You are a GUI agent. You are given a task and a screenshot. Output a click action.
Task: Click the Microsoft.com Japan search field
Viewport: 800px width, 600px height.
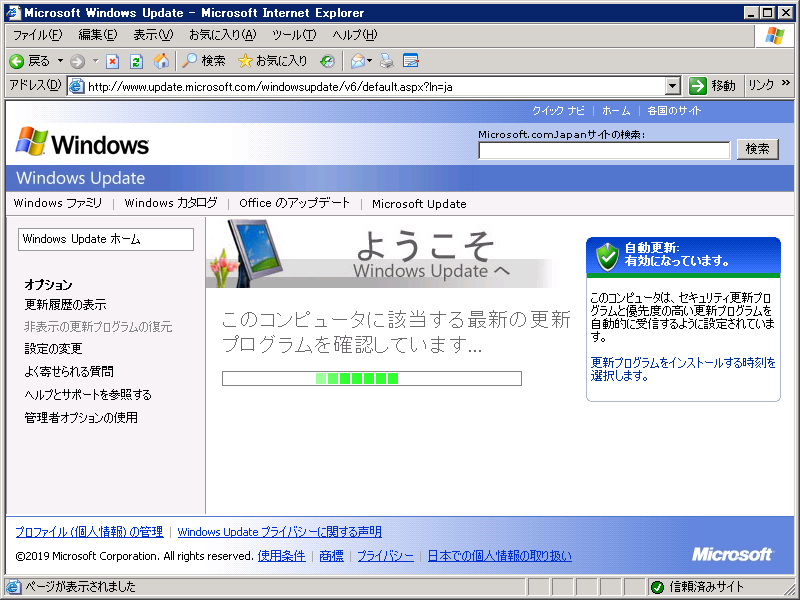[604, 151]
